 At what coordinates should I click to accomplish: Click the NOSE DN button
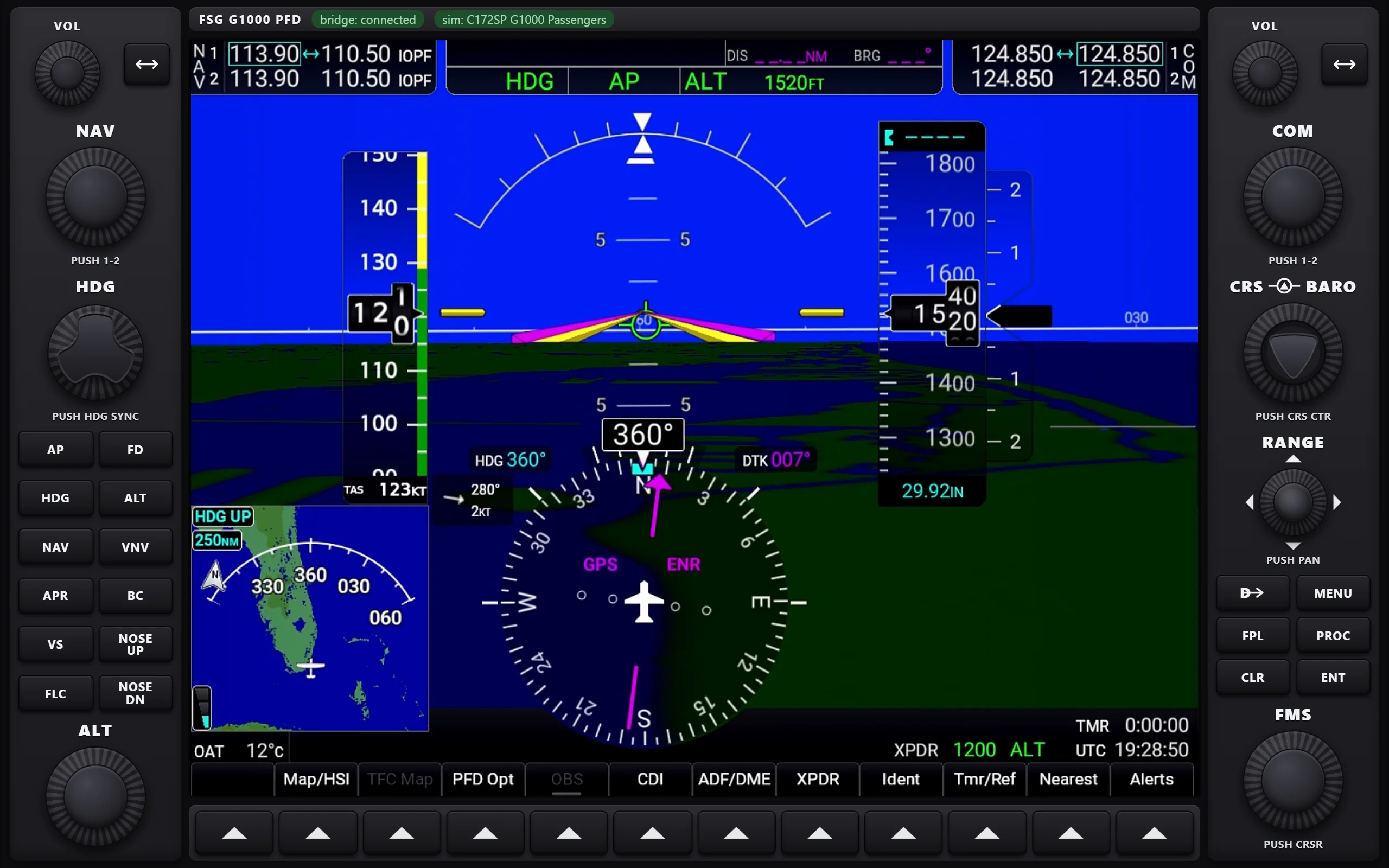pyautogui.click(x=136, y=693)
